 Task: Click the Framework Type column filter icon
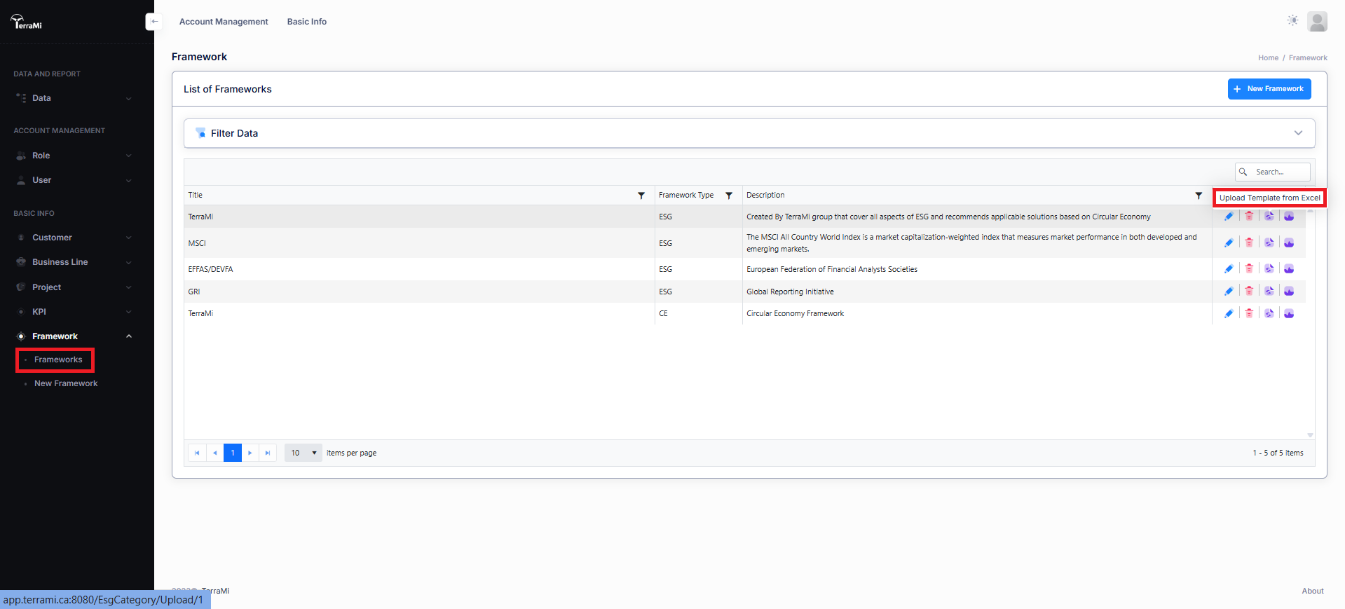[x=729, y=196]
